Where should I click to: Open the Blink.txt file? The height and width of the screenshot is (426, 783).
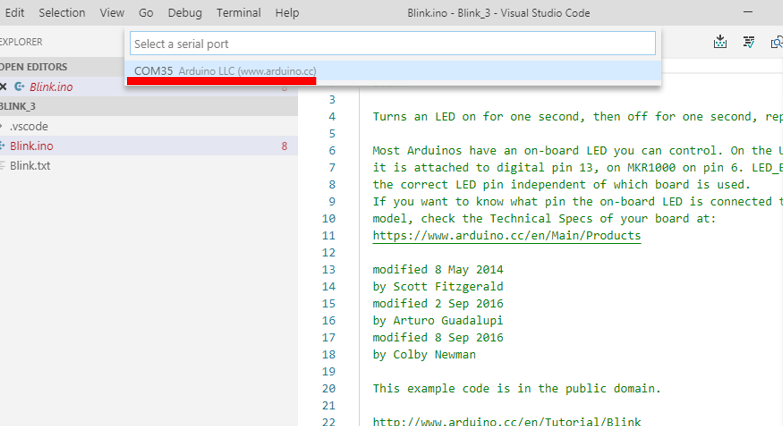[x=30, y=165]
